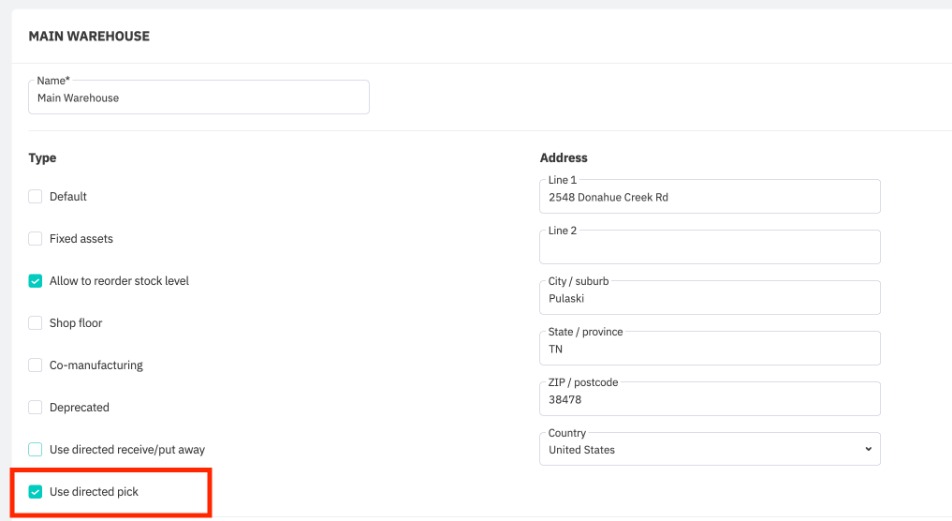The height and width of the screenshot is (521, 952).
Task: Tick the Shop floor checkbox
Action: tap(36, 323)
